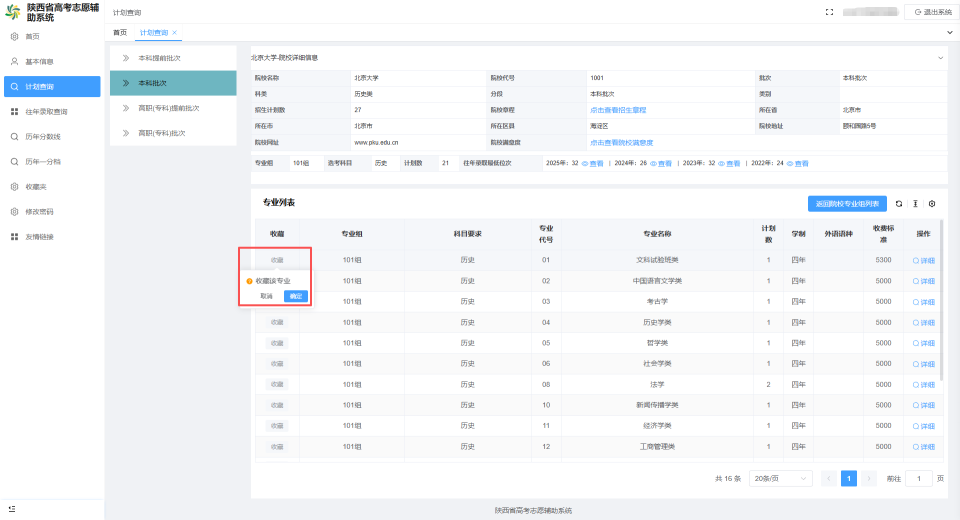This screenshot has height=520, width=960.
Task: Toggle 收藏 for major 08 法学
Action: [x=277, y=385]
